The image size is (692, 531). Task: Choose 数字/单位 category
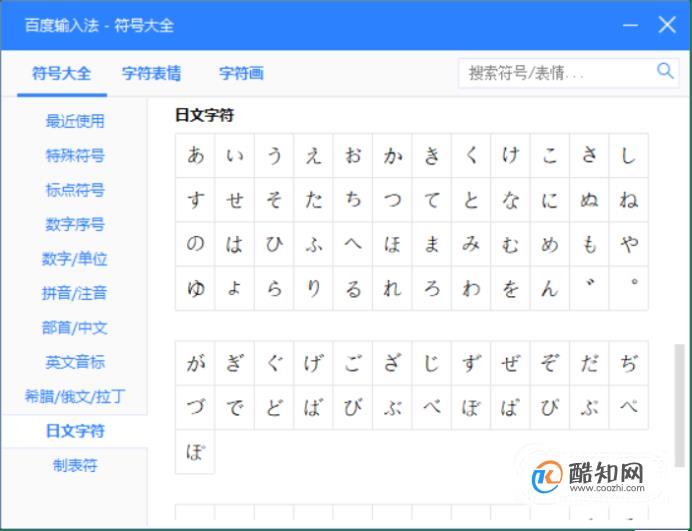(75, 259)
